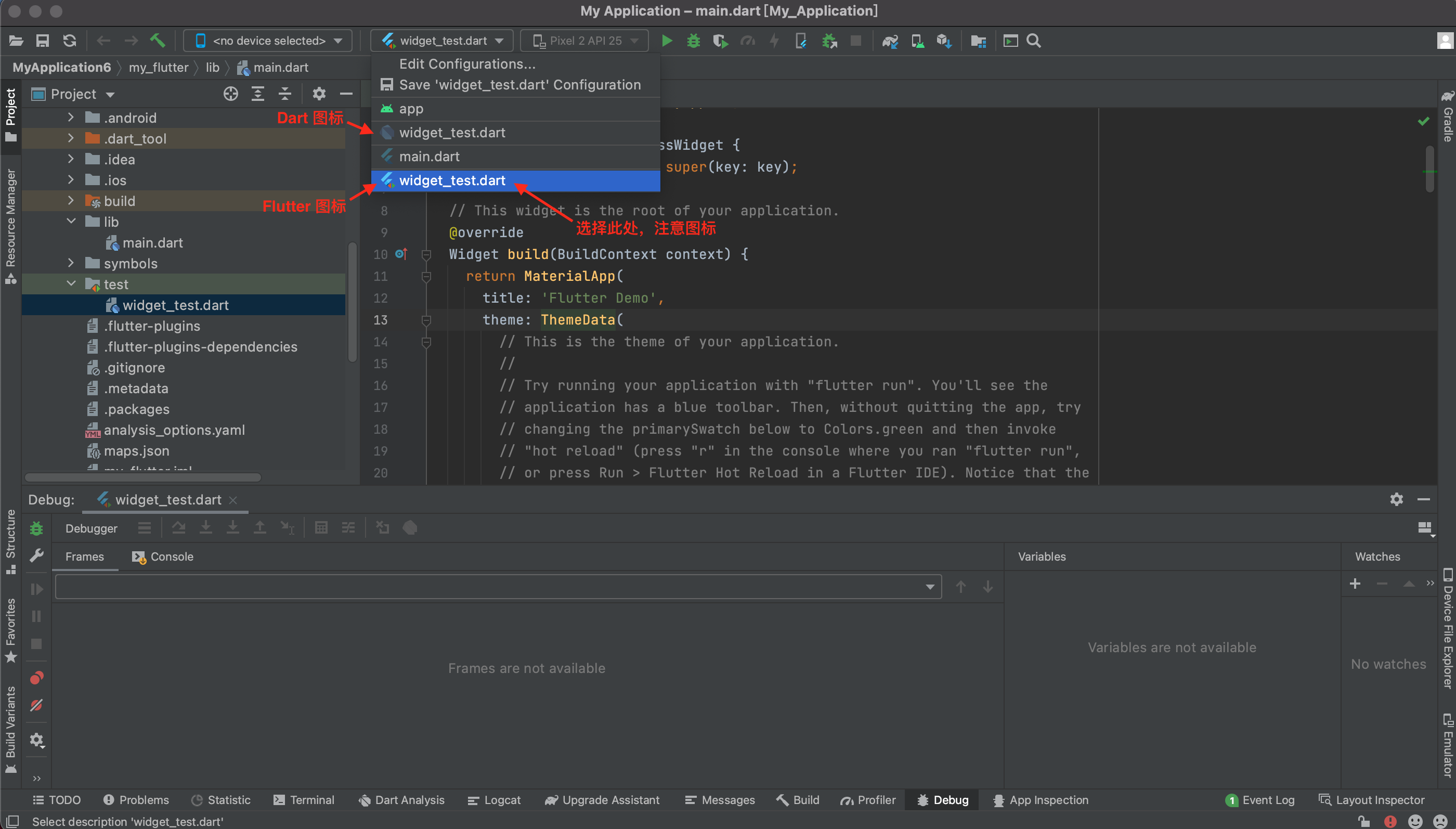This screenshot has width=1456, height=829.
Task: Click the Search Everywhere magnifier
Action: pyautogui.click(x=1034, y=41)
